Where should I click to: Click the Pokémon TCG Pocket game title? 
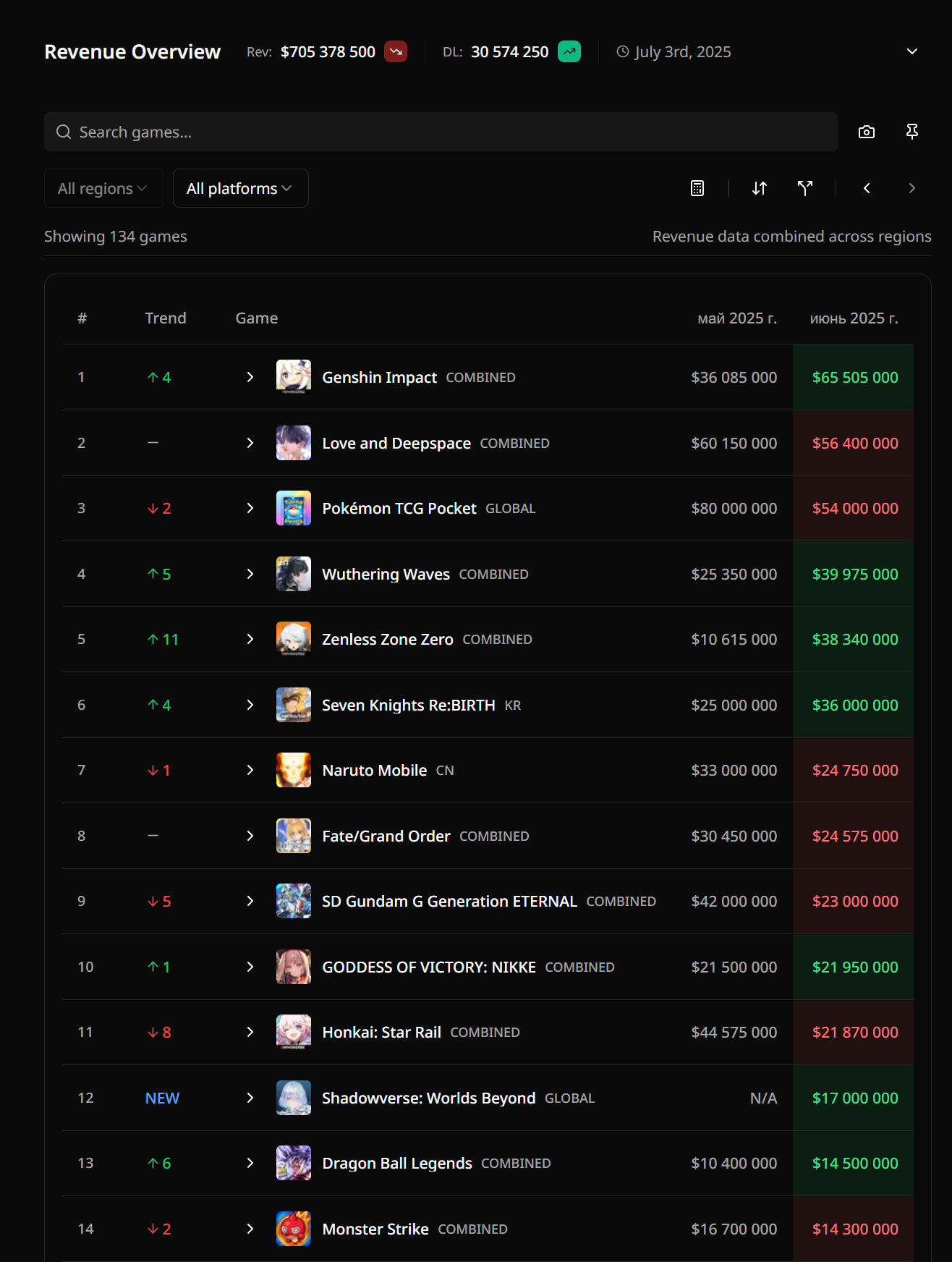[399, 508]
